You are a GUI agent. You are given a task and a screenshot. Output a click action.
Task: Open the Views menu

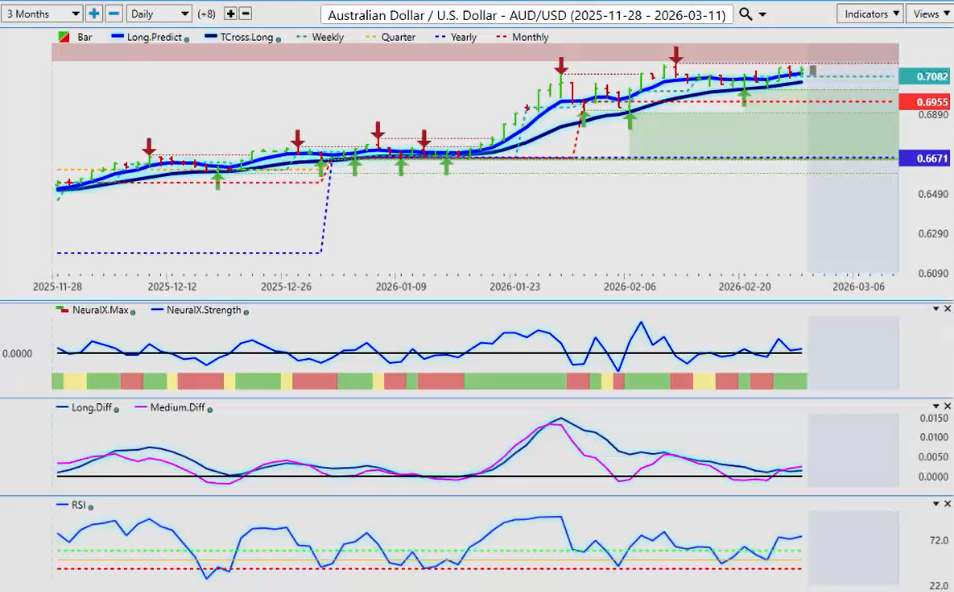click(x=930, y=14)
